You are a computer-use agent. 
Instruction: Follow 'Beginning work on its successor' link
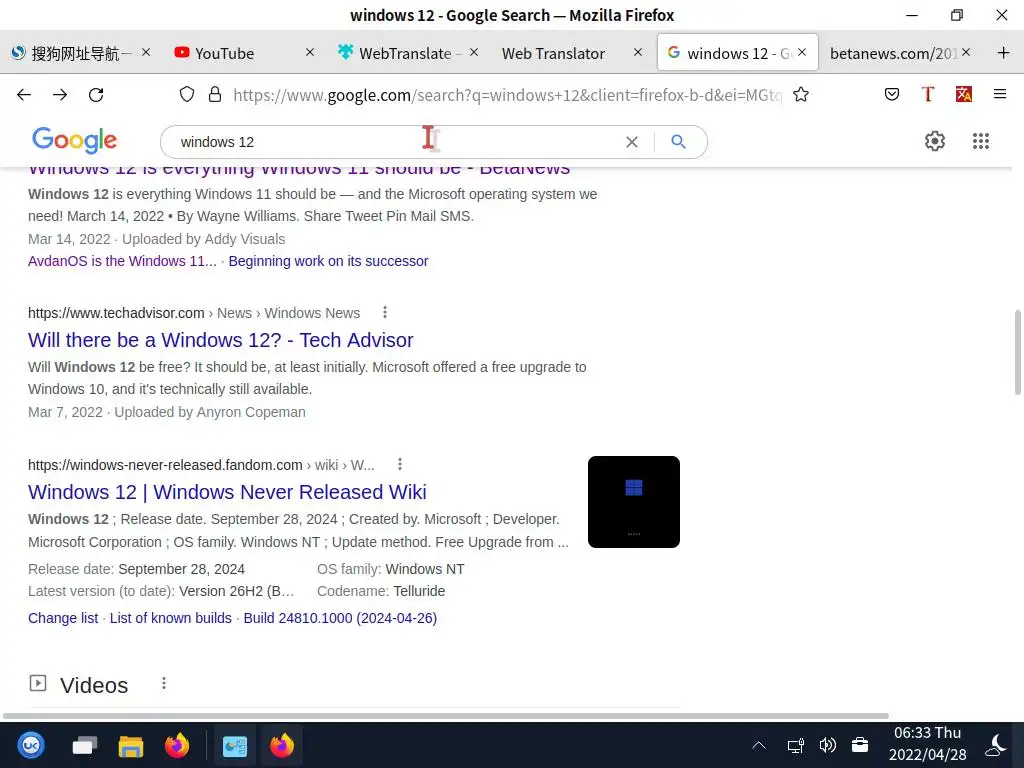click(x=328, y=261)
